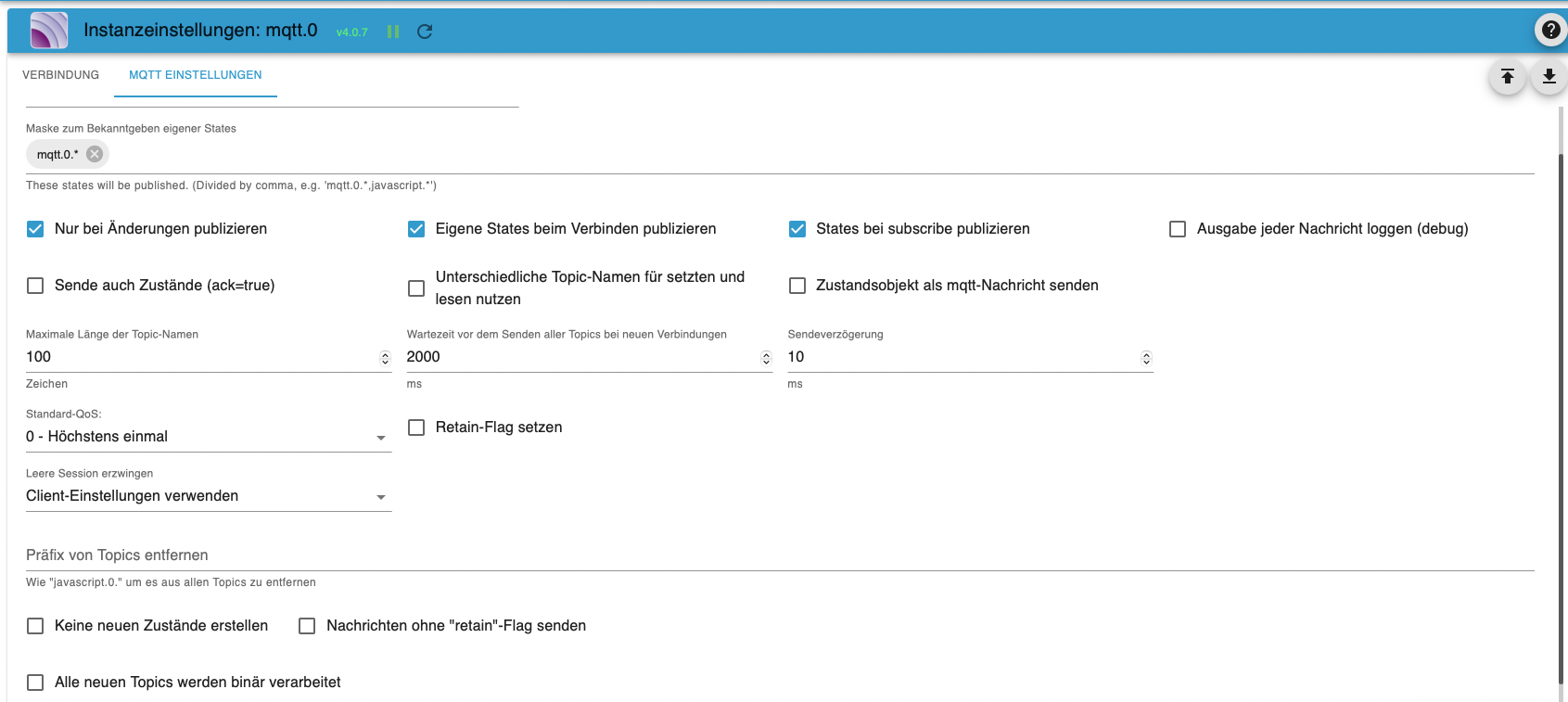
Task: Select the MQTT Einstellungen tab
Action: (x=195, y=75)
